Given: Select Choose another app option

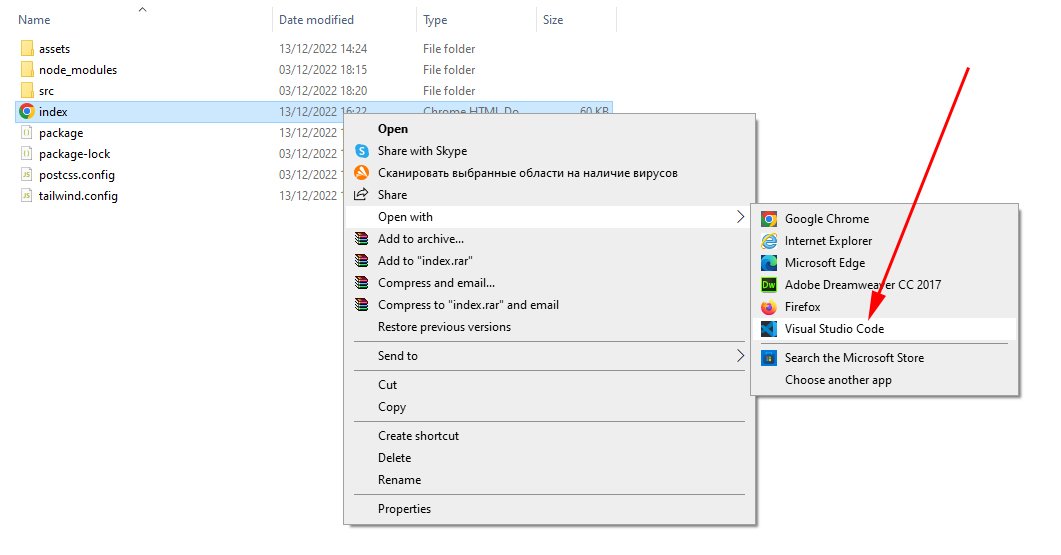Looking at the screenshot, I should pos(838,380).
